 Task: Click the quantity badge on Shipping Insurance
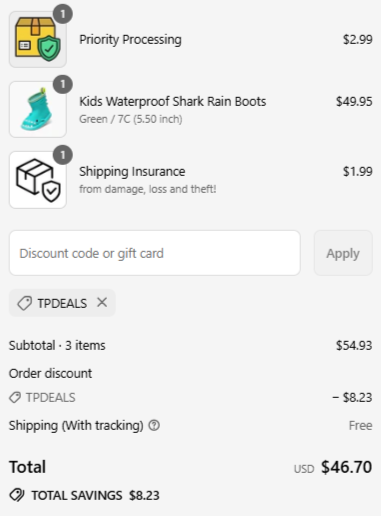coord(63,155)
